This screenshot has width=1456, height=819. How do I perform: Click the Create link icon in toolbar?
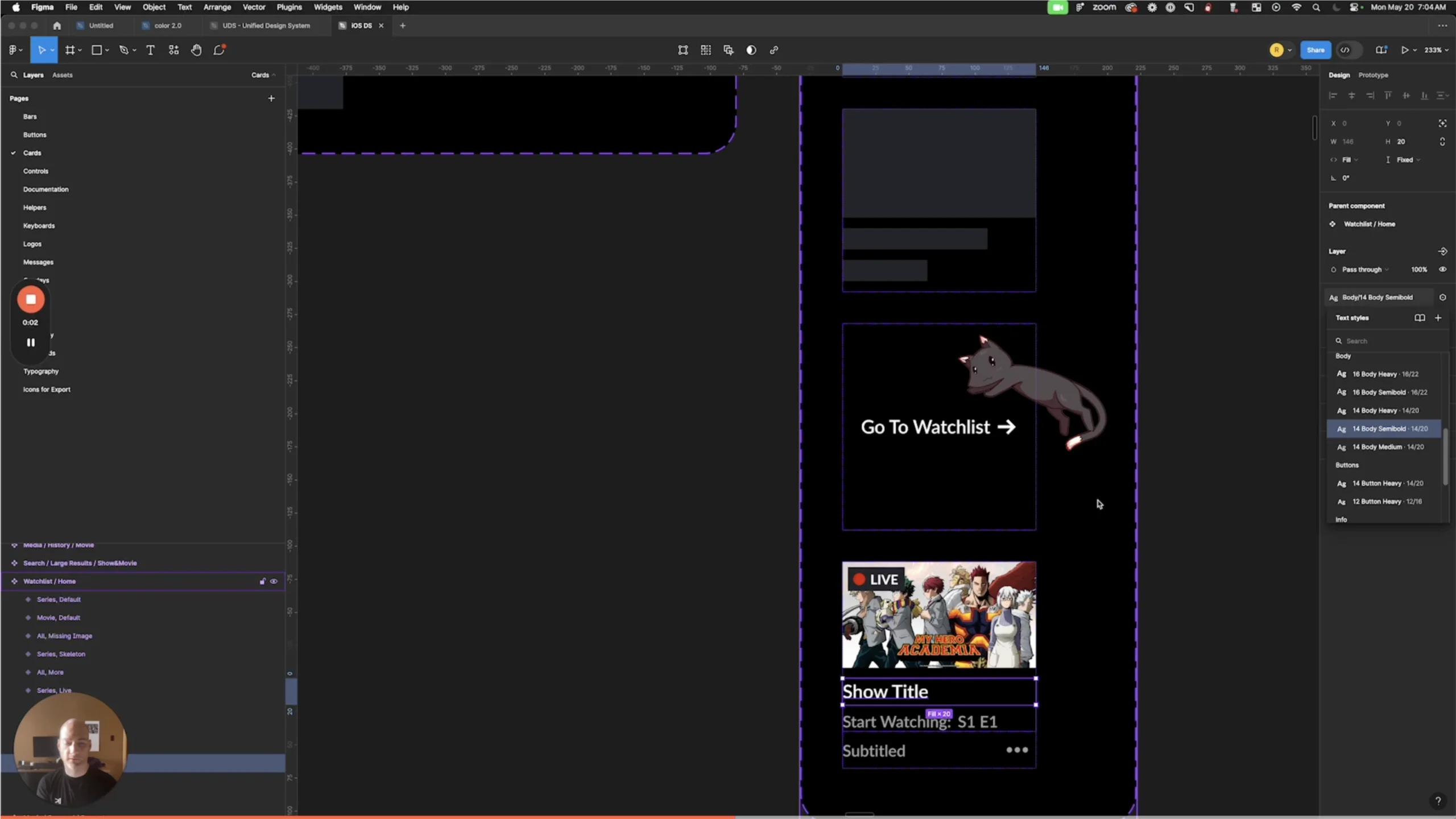point(774,50)
